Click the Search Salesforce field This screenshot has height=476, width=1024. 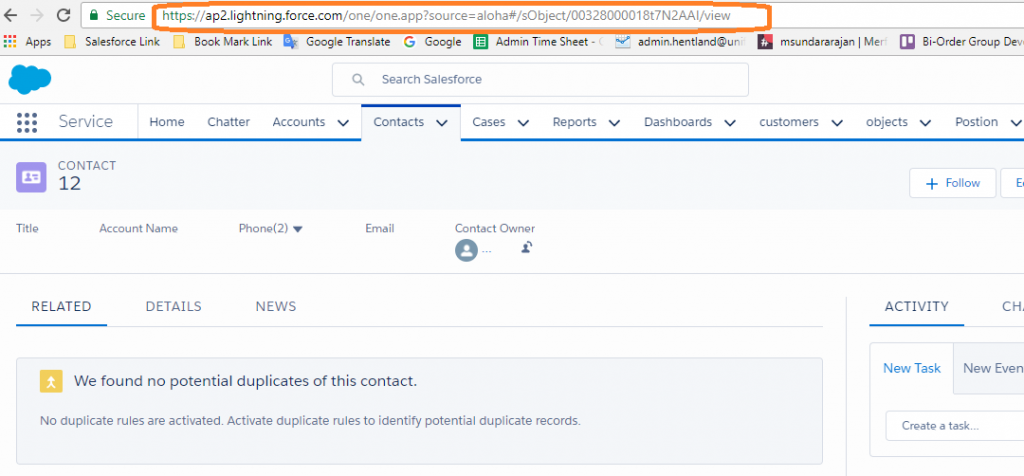pyautogui.click(x=540, y=79)
